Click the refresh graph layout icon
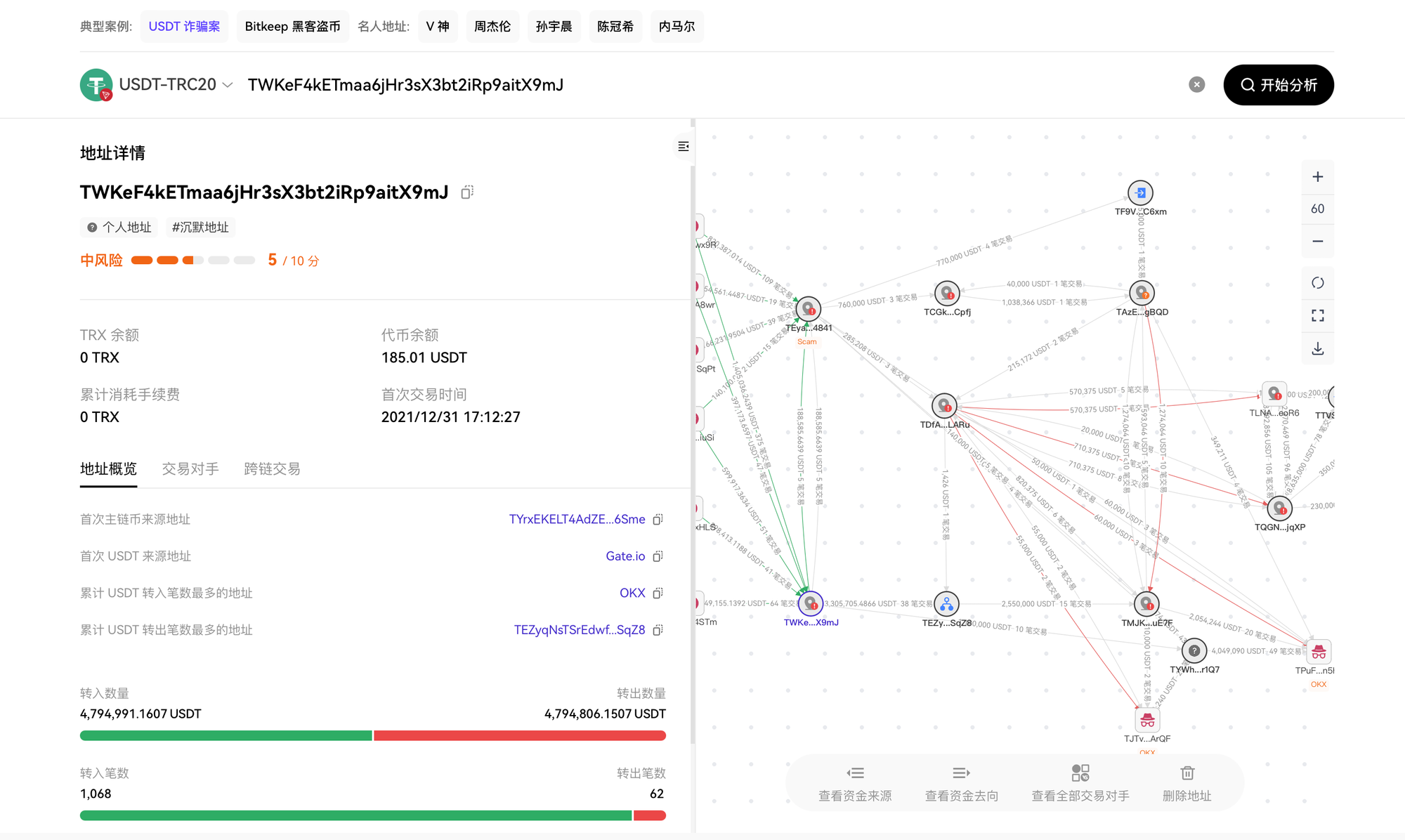This screenshot has height=840, width=1405. [x=1317, y=283]
